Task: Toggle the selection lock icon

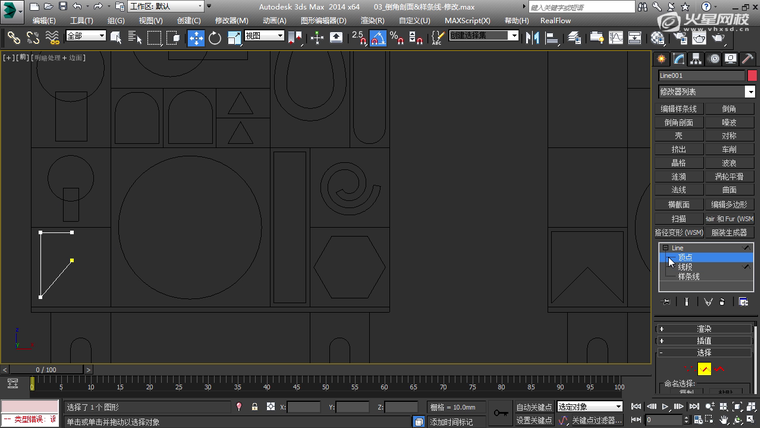Action: 255,407
